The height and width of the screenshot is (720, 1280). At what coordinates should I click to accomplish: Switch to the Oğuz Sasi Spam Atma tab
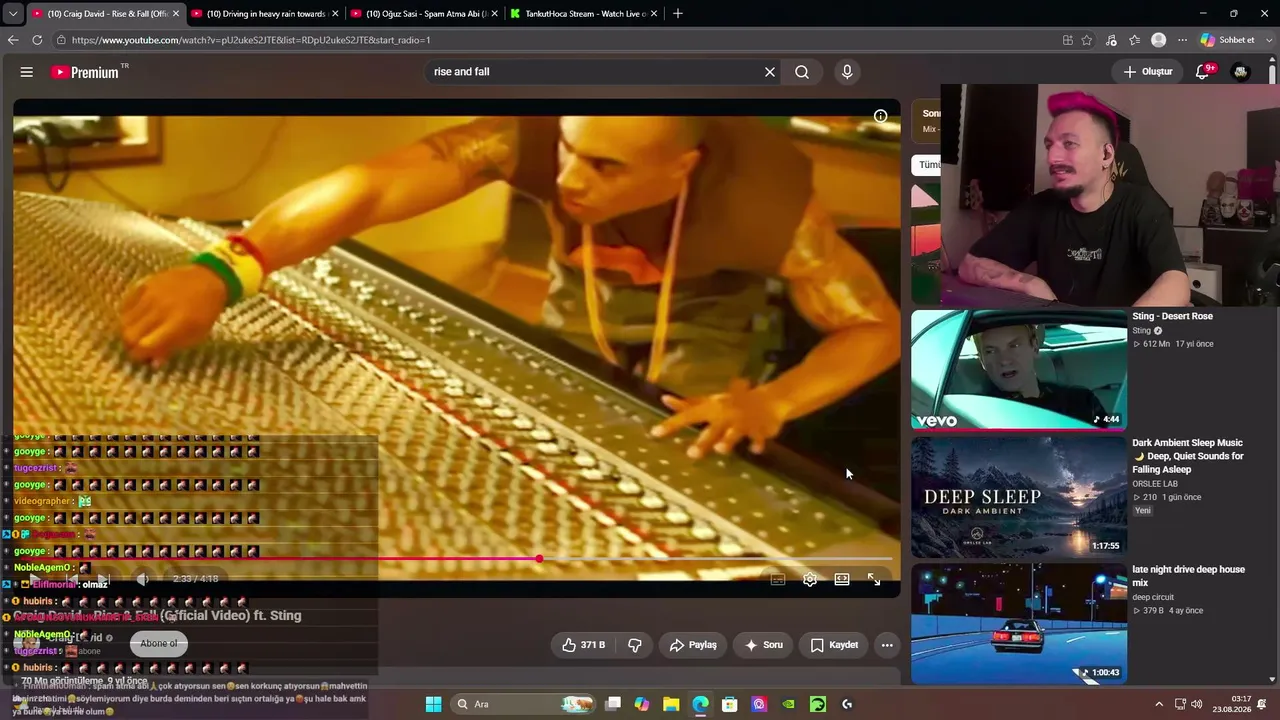tap(426, 14)
